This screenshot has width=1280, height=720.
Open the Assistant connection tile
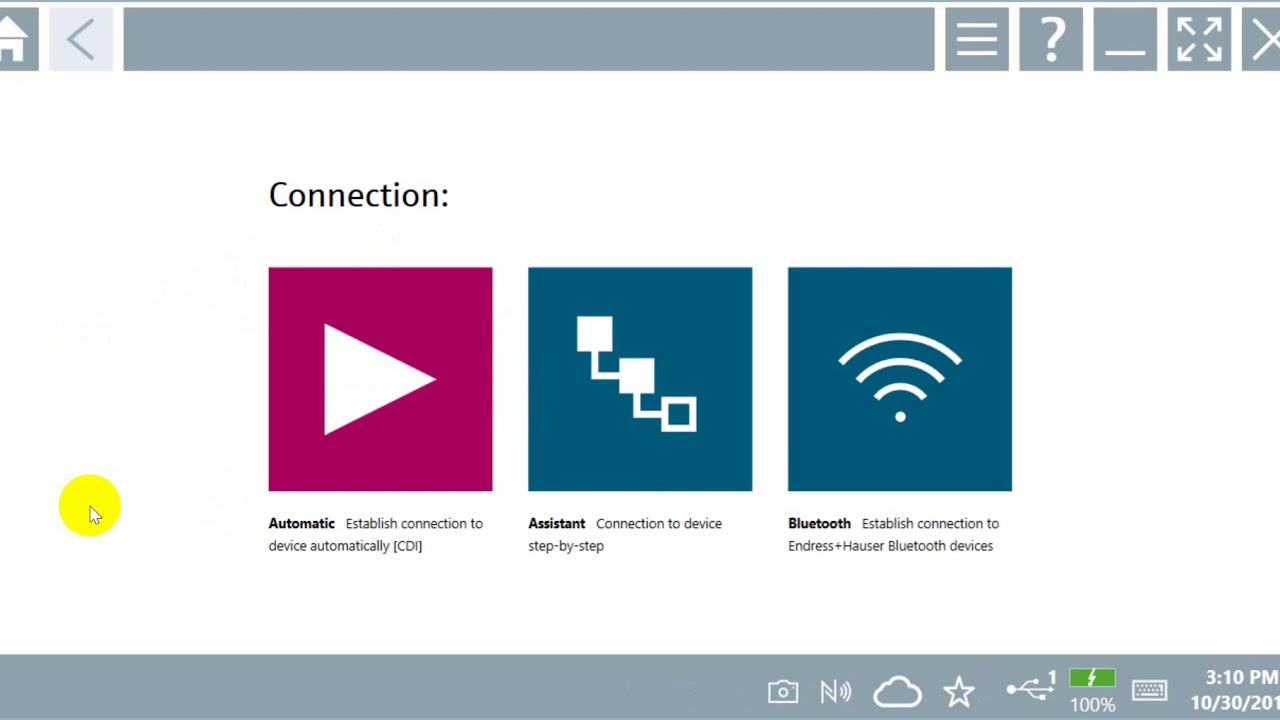pyautogui.click(x=640, y=379)
